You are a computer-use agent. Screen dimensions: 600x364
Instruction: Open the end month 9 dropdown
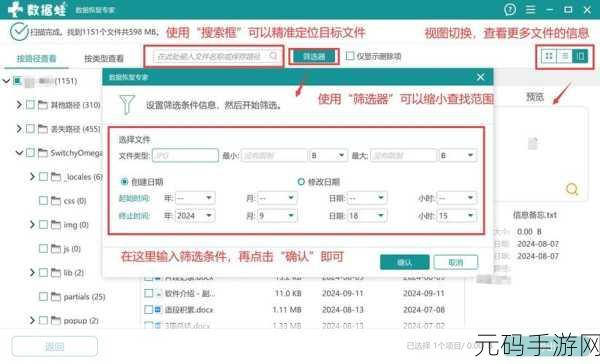click(x=277, y=216)
